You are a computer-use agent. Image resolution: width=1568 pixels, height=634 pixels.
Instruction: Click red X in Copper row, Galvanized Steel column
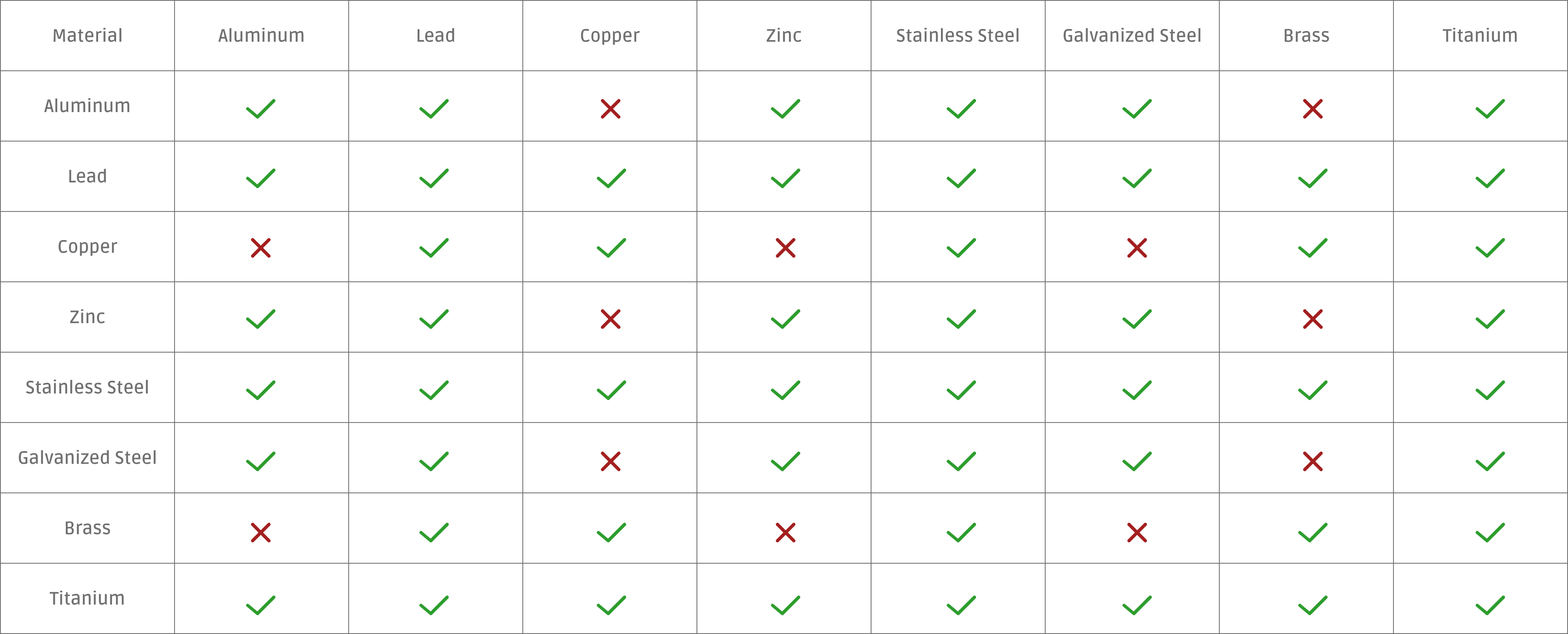coord(1136,248)
